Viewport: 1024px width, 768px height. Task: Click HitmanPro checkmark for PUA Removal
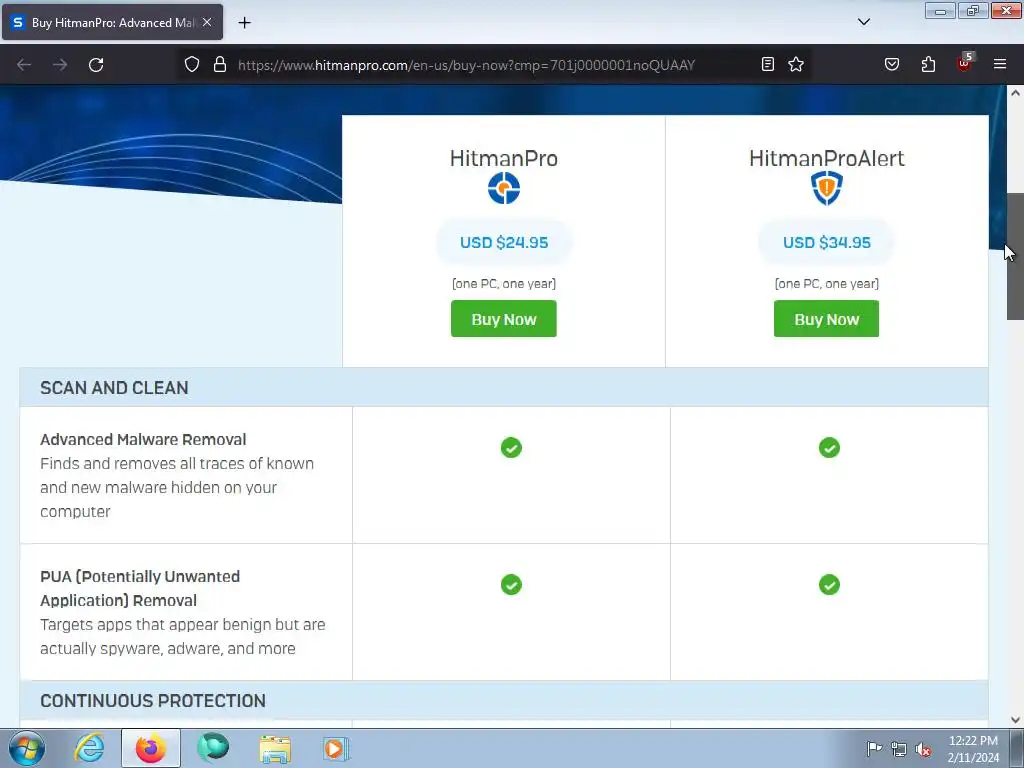pos(511,584)
